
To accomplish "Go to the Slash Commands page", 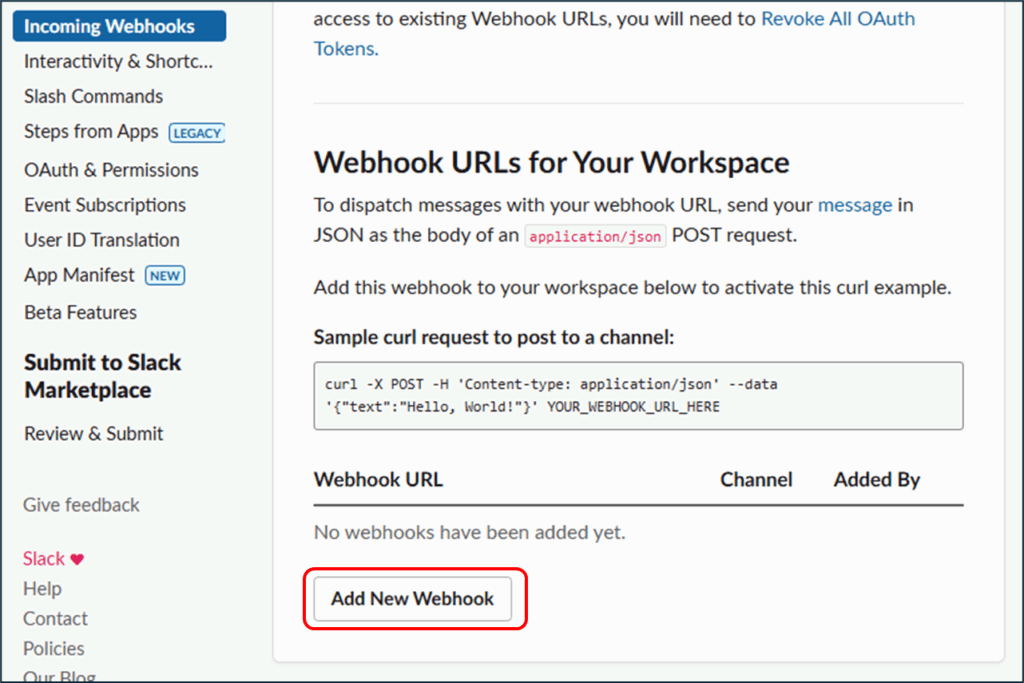I will (x=93, y=97).
